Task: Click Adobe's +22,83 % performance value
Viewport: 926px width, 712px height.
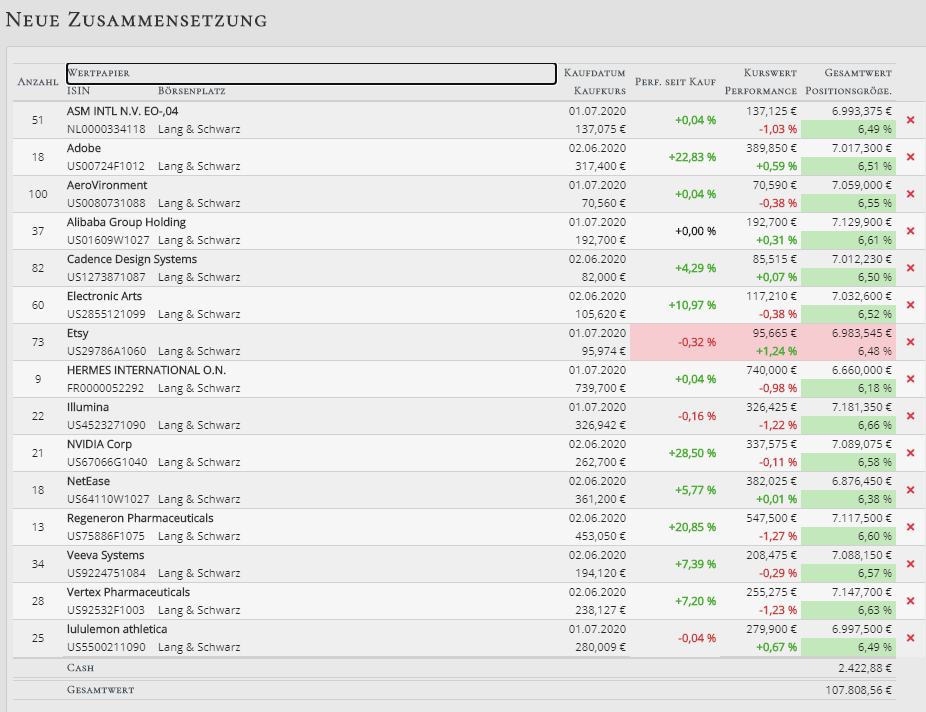Action: point(692,157)
